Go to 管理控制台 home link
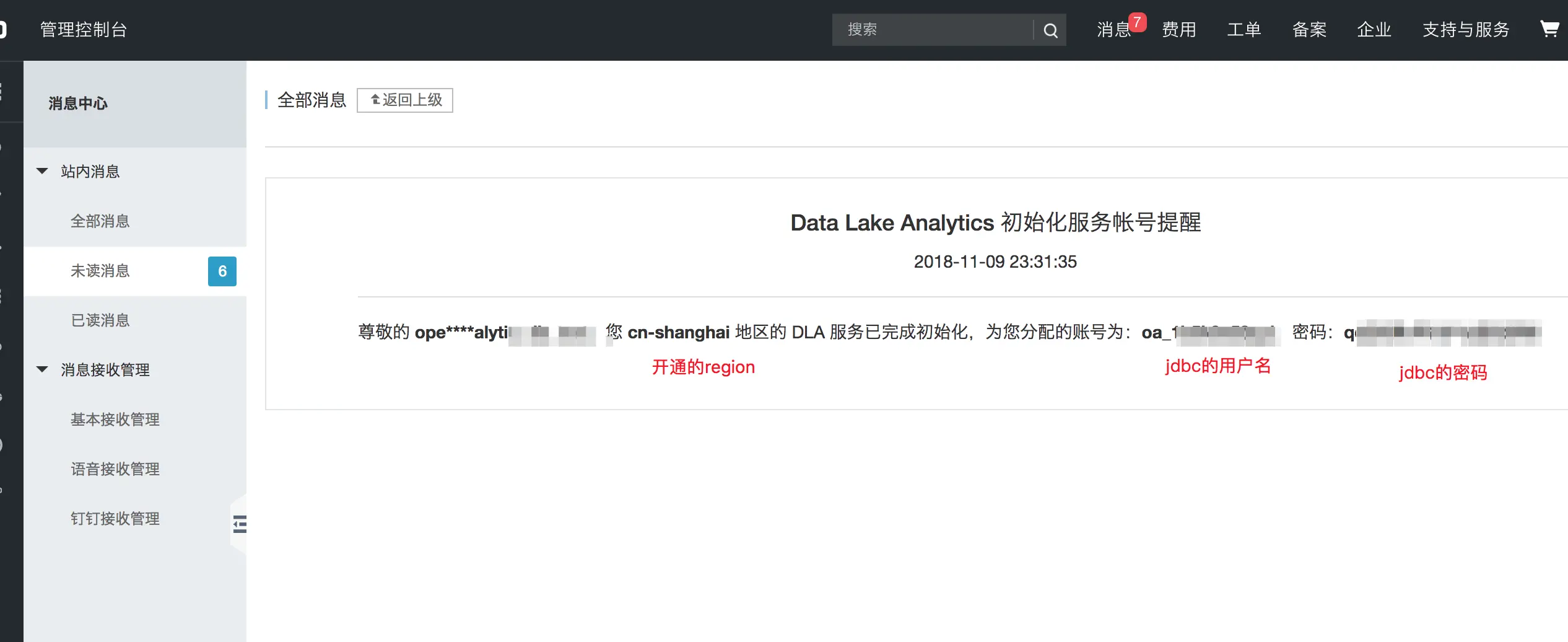 pos(84,30)
